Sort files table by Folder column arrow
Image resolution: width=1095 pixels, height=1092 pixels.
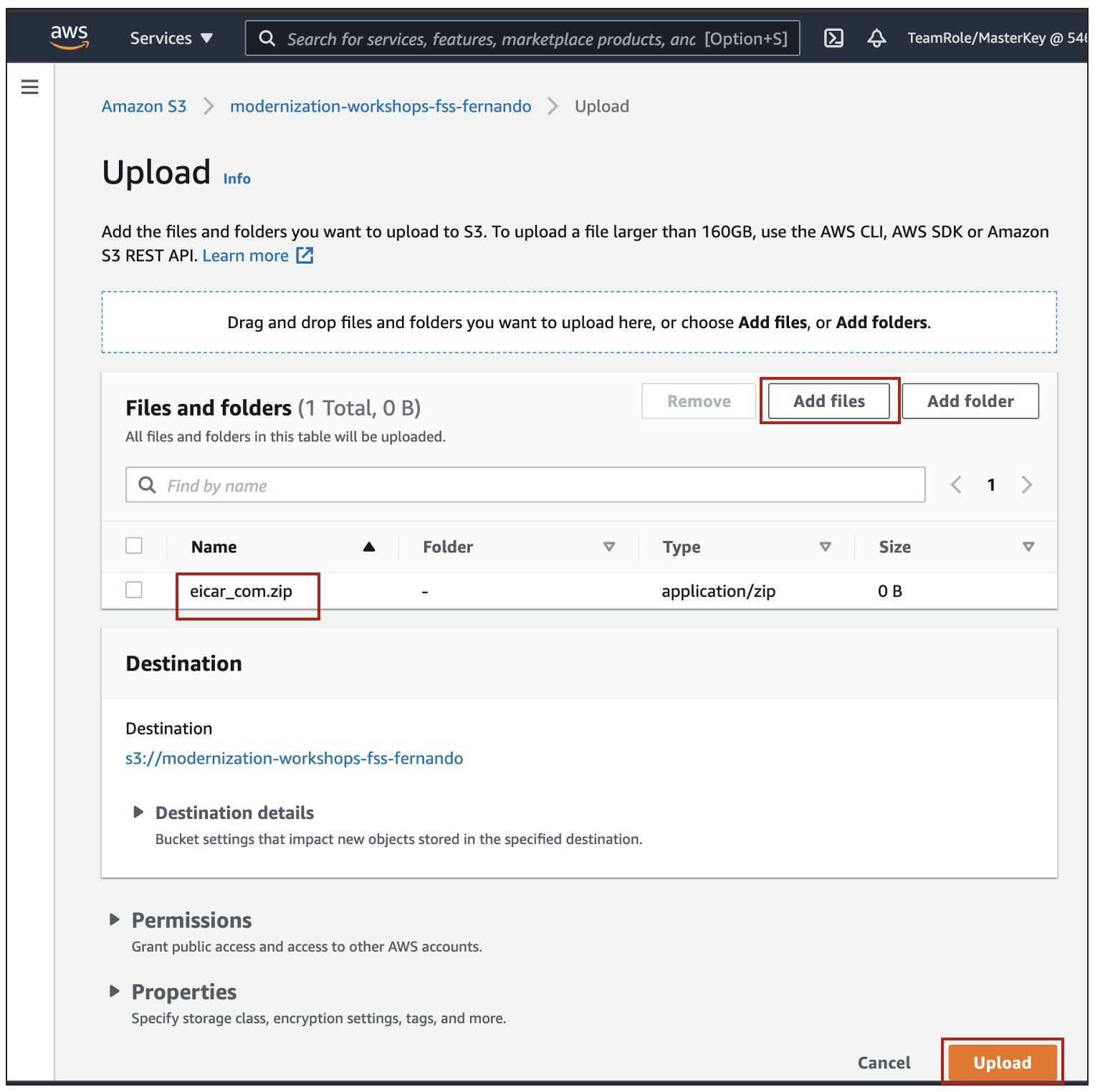pyautogui.click(x=609, y=547)
